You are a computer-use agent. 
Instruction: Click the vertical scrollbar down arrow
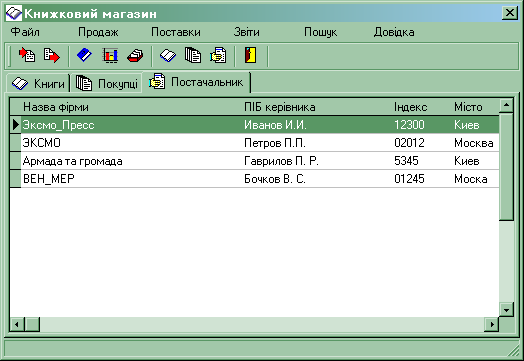[506, 310]
